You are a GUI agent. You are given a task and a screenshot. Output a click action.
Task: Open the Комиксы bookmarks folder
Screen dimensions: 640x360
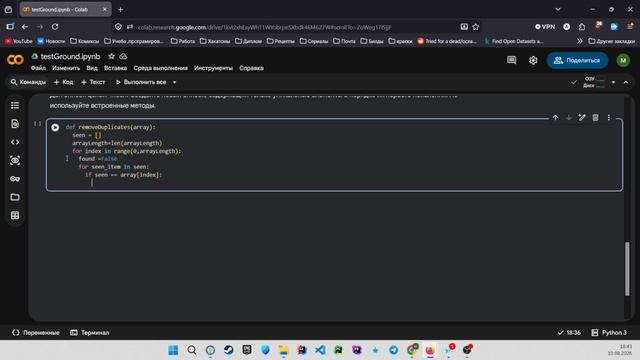[84, 41]
